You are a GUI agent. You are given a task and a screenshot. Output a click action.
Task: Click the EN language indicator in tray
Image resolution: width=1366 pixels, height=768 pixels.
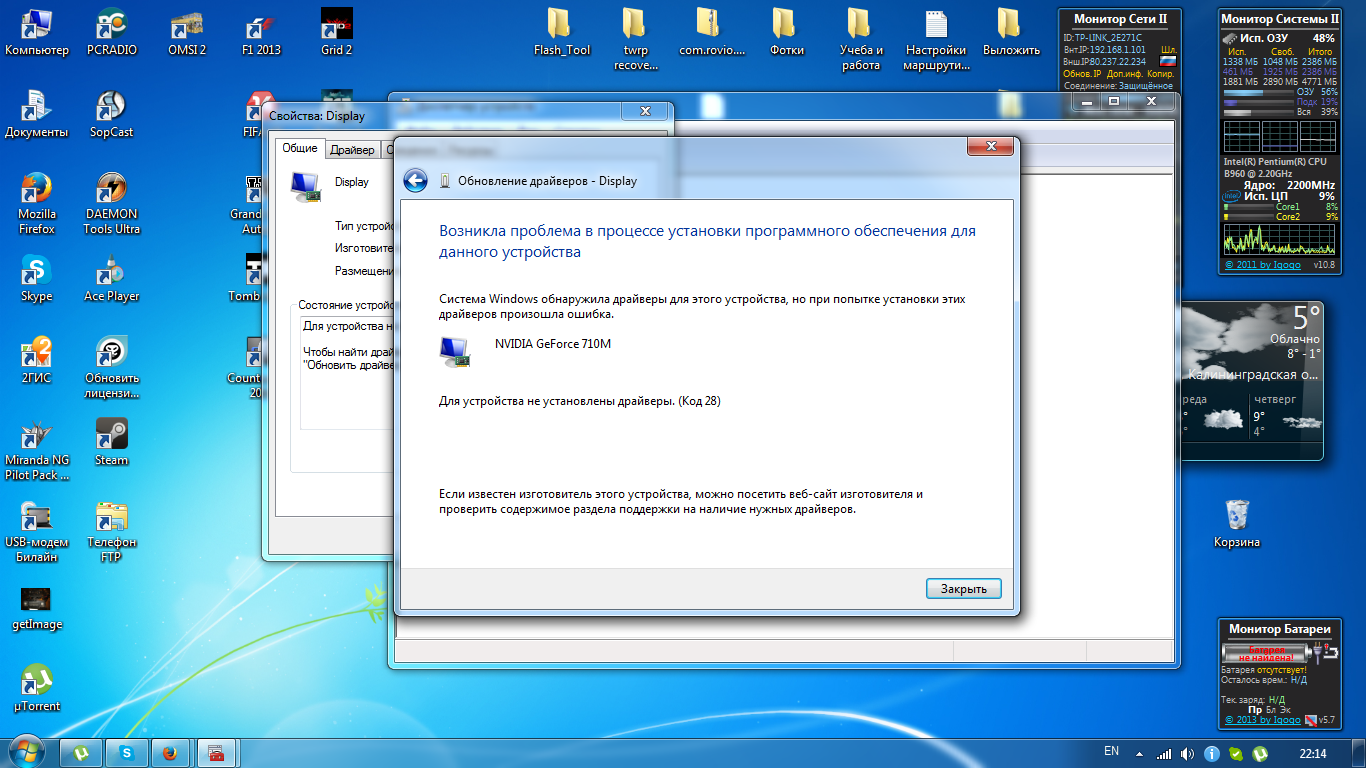click(x=1112, y=751)
